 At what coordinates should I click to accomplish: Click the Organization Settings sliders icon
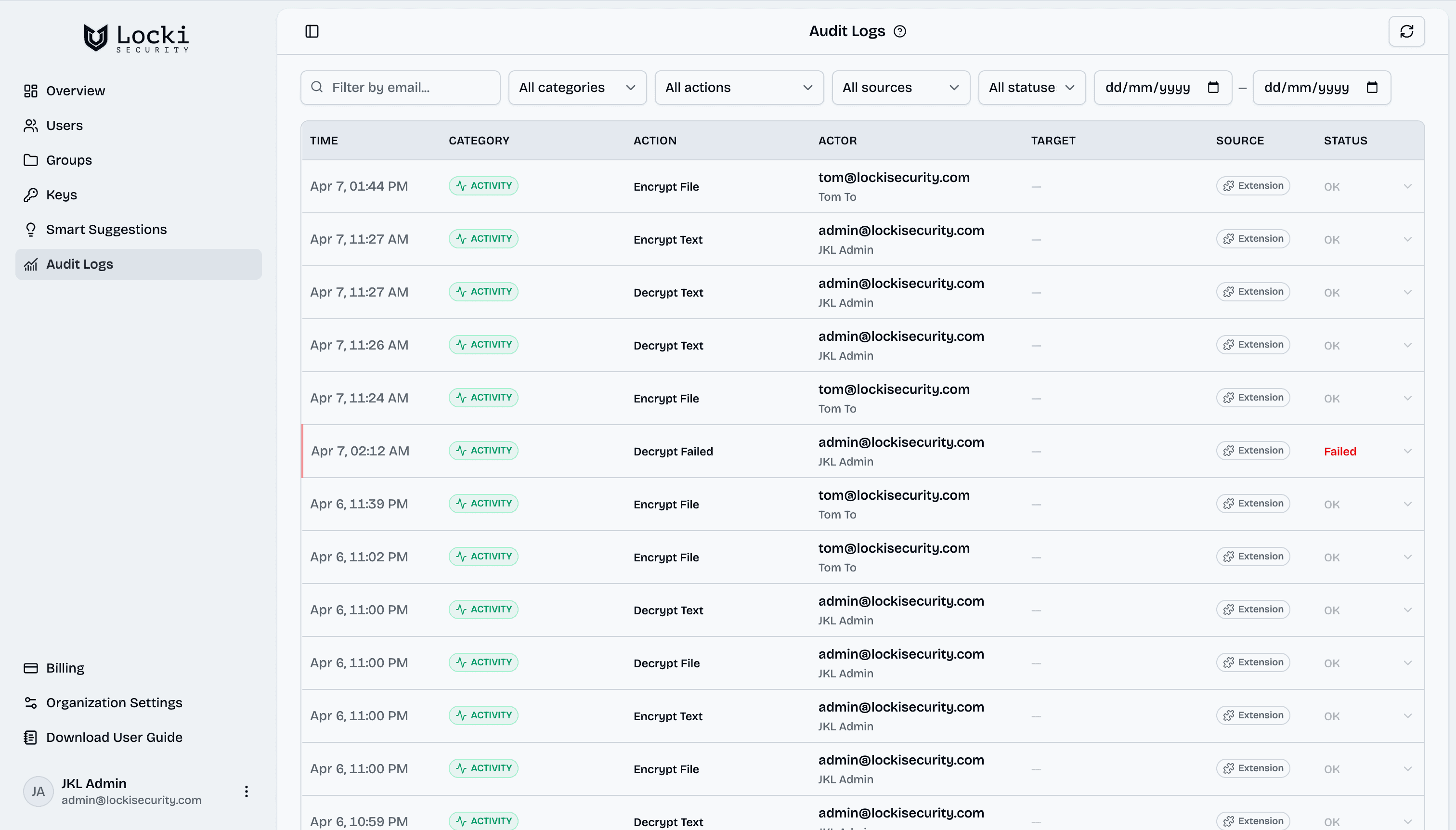31,703
